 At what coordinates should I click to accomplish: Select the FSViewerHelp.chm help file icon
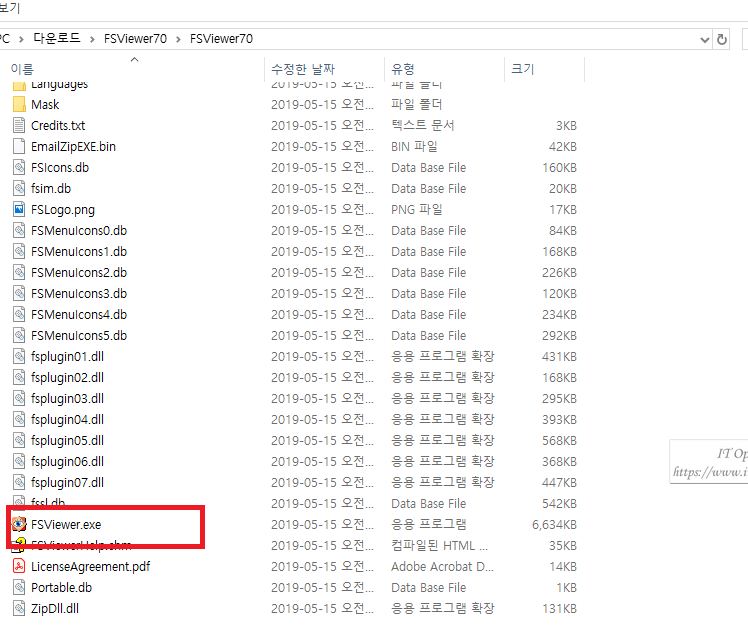(x=19, y=545)
